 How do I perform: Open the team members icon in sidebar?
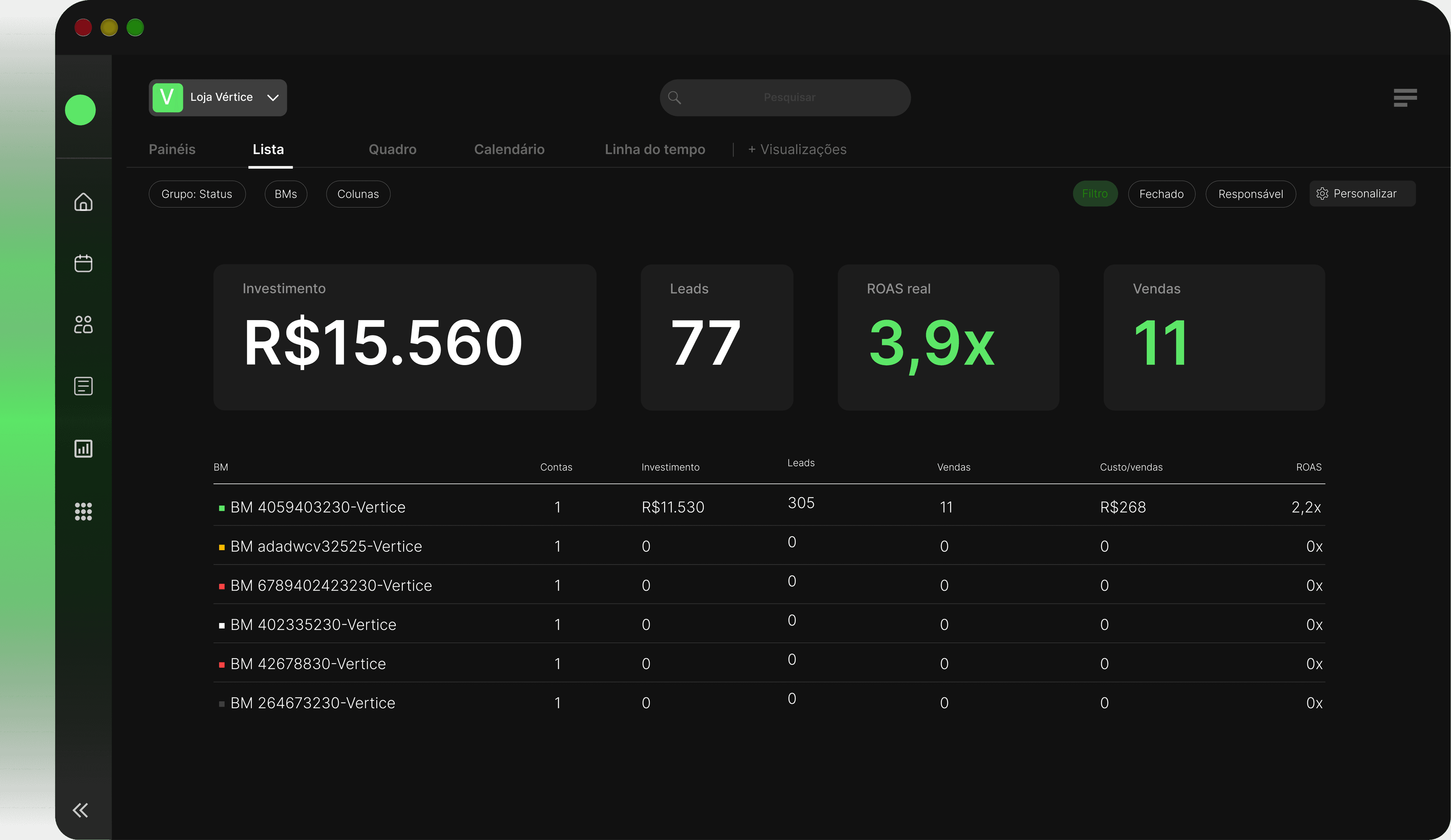84,325
